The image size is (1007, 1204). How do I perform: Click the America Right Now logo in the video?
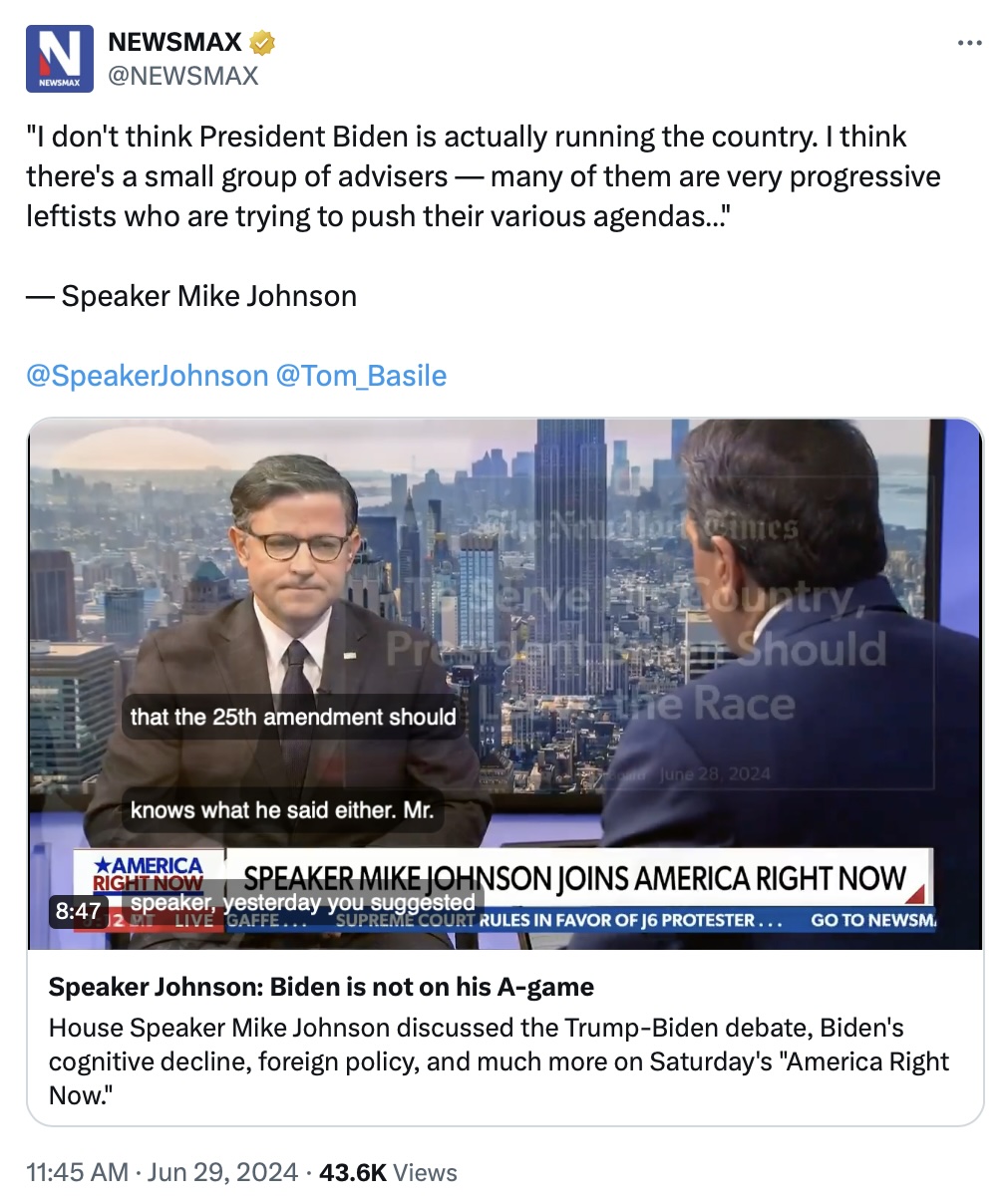pyautogui.click(x=149, y=874)
